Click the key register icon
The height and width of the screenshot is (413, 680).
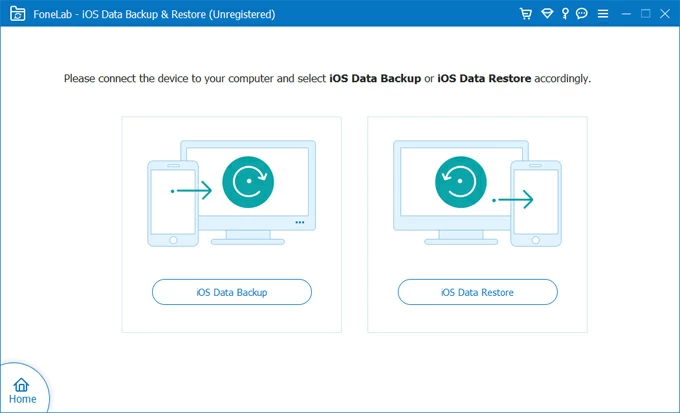point(565,14)
